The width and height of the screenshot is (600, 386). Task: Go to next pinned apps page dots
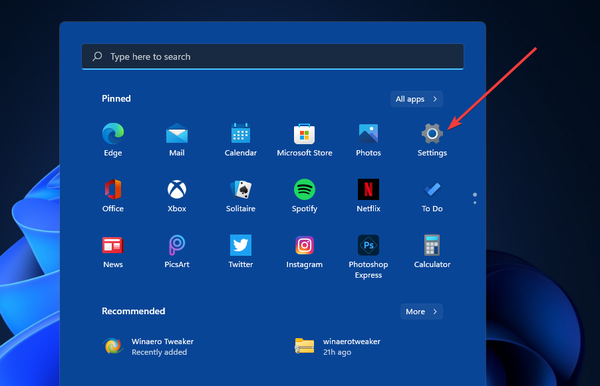pos(475,198)
